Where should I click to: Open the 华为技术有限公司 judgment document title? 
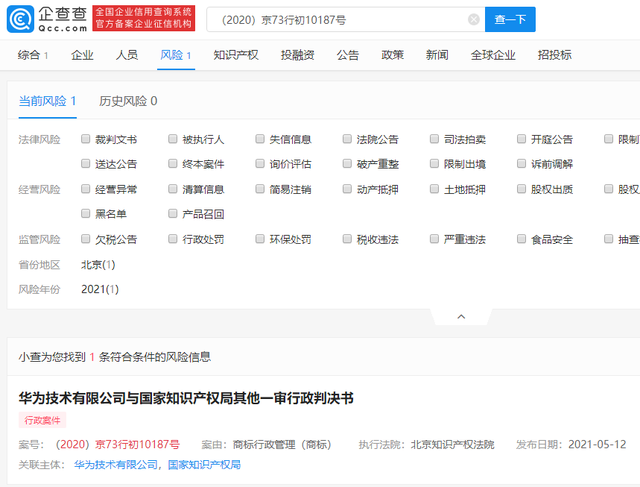[186, 398]
